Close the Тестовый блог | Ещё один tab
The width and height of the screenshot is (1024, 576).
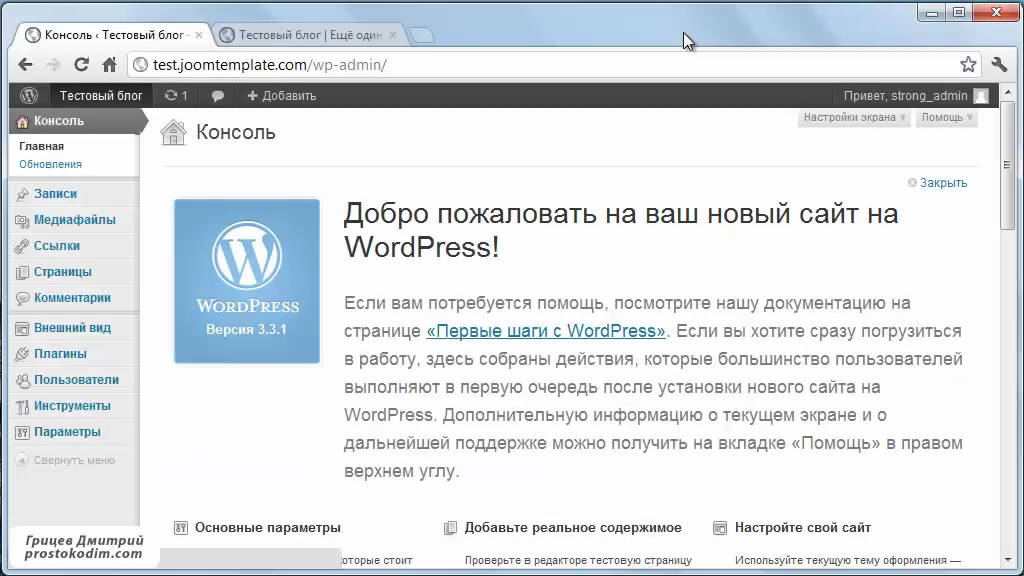[x=392, y=35]
